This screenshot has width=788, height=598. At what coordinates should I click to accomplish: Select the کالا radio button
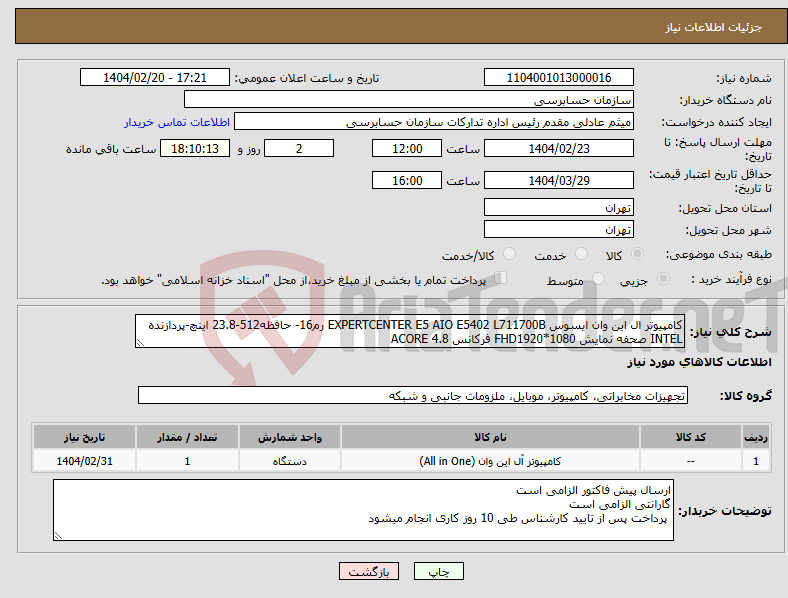pyautogui.click(x=637, y=254)
